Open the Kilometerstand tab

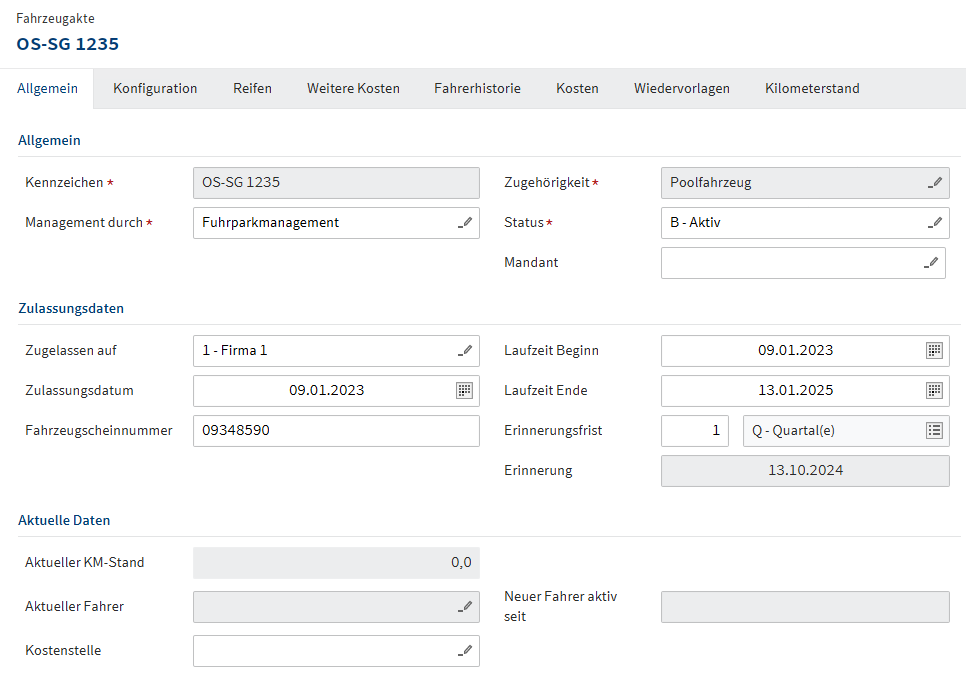coord(812,88)
